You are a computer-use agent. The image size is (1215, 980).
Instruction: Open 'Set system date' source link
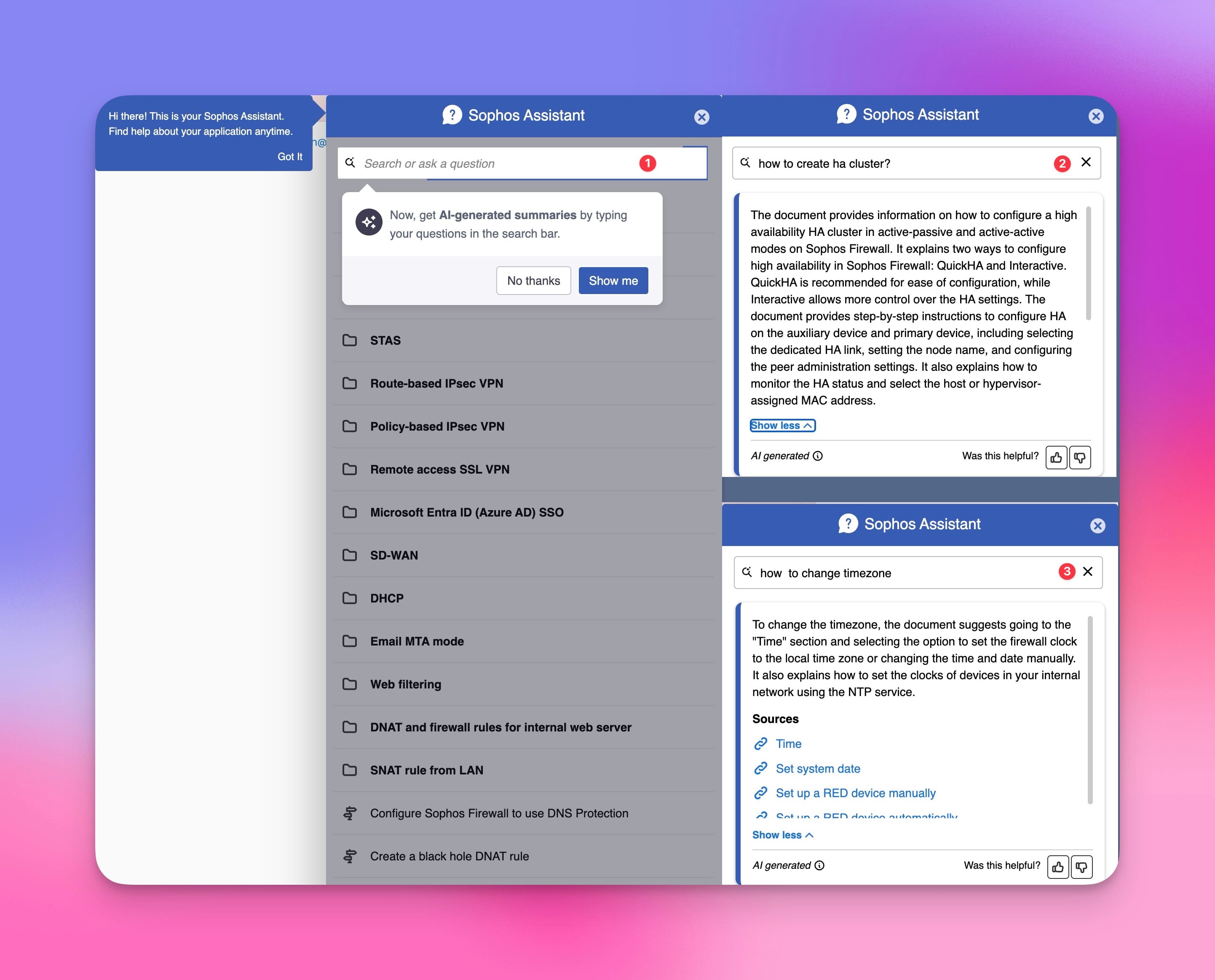(818, 768)
